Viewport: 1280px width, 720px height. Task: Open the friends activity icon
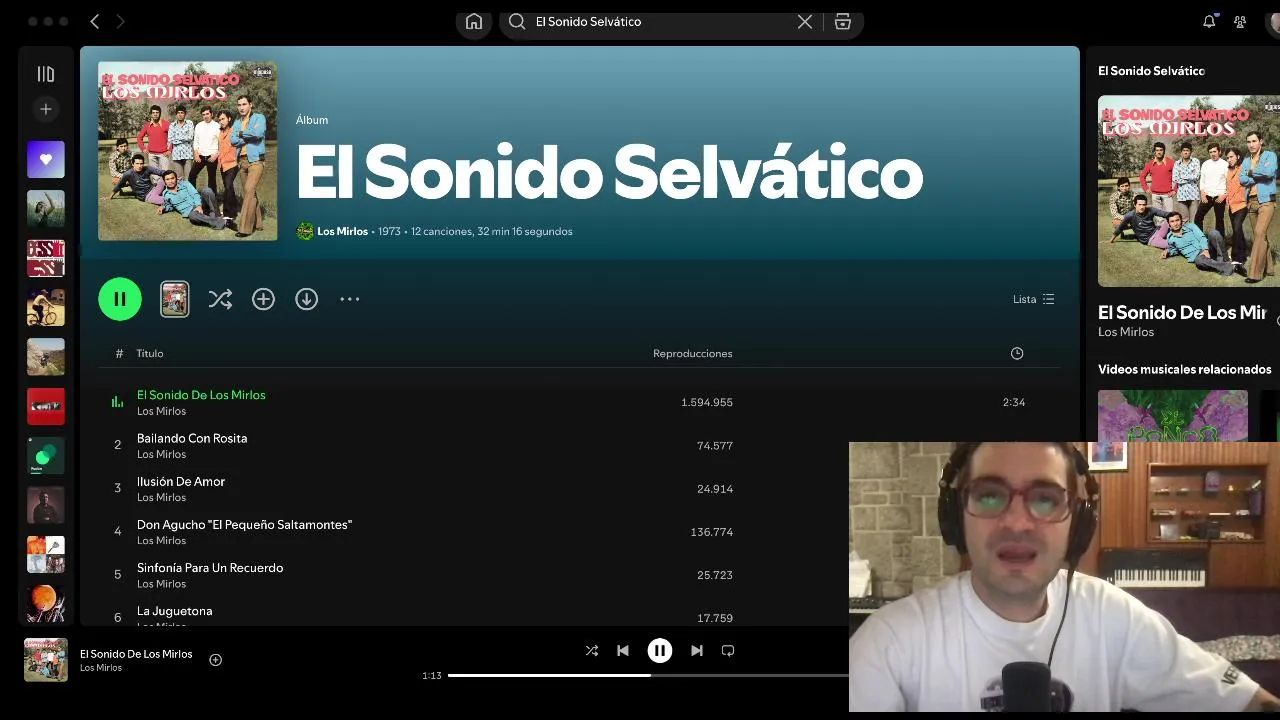1240,21
